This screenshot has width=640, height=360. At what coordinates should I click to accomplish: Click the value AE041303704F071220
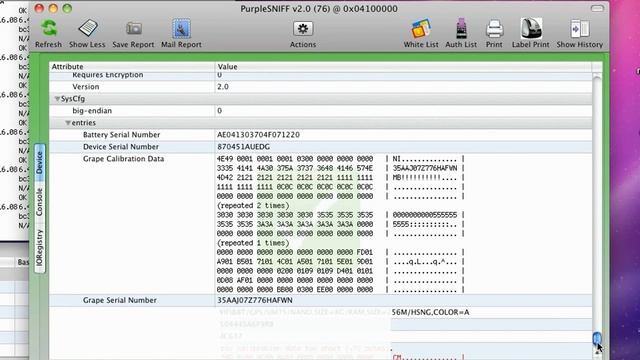(x=258, y=135)
